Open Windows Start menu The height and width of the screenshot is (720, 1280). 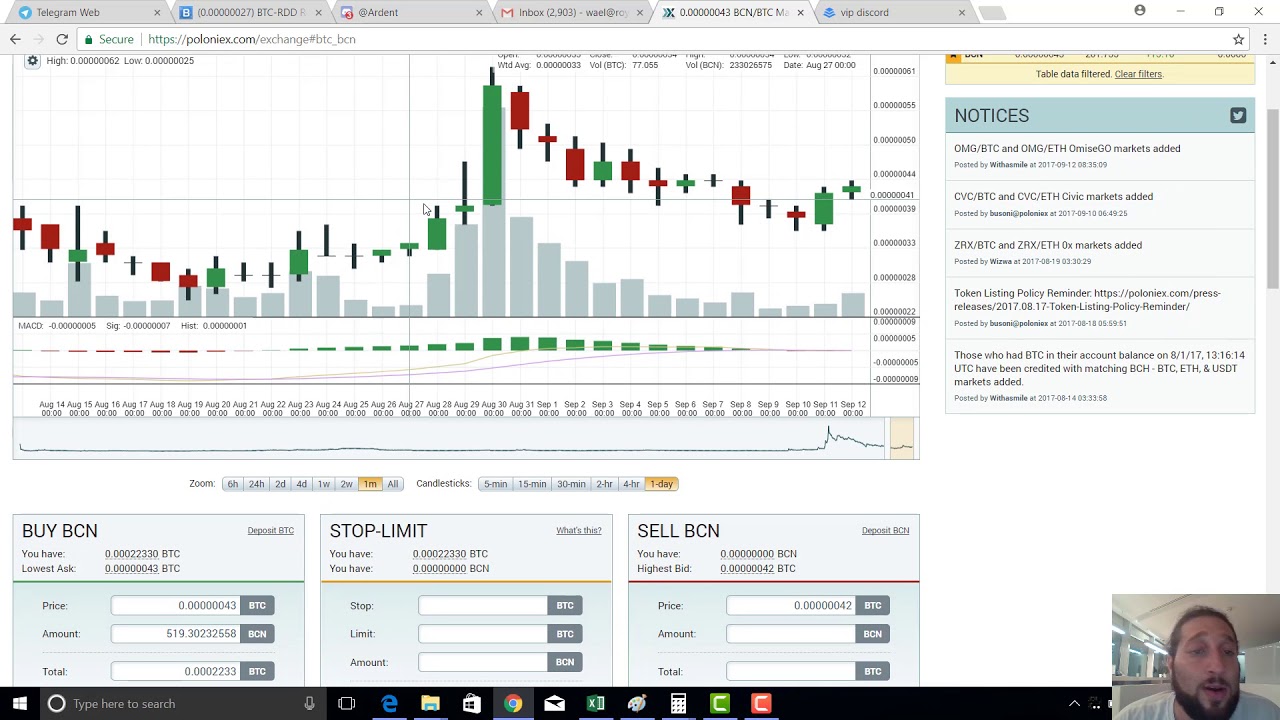tap(20, 703)
